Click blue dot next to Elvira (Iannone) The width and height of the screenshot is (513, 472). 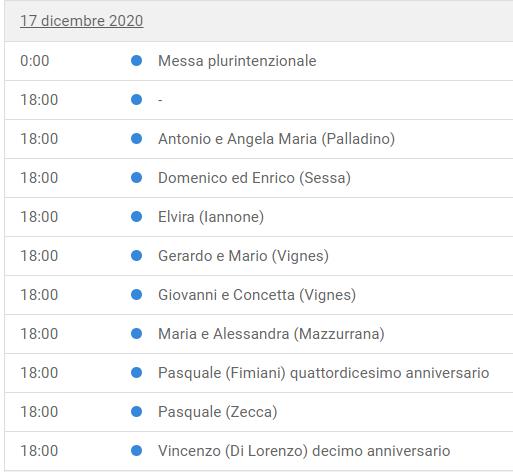tap(136, 217)
